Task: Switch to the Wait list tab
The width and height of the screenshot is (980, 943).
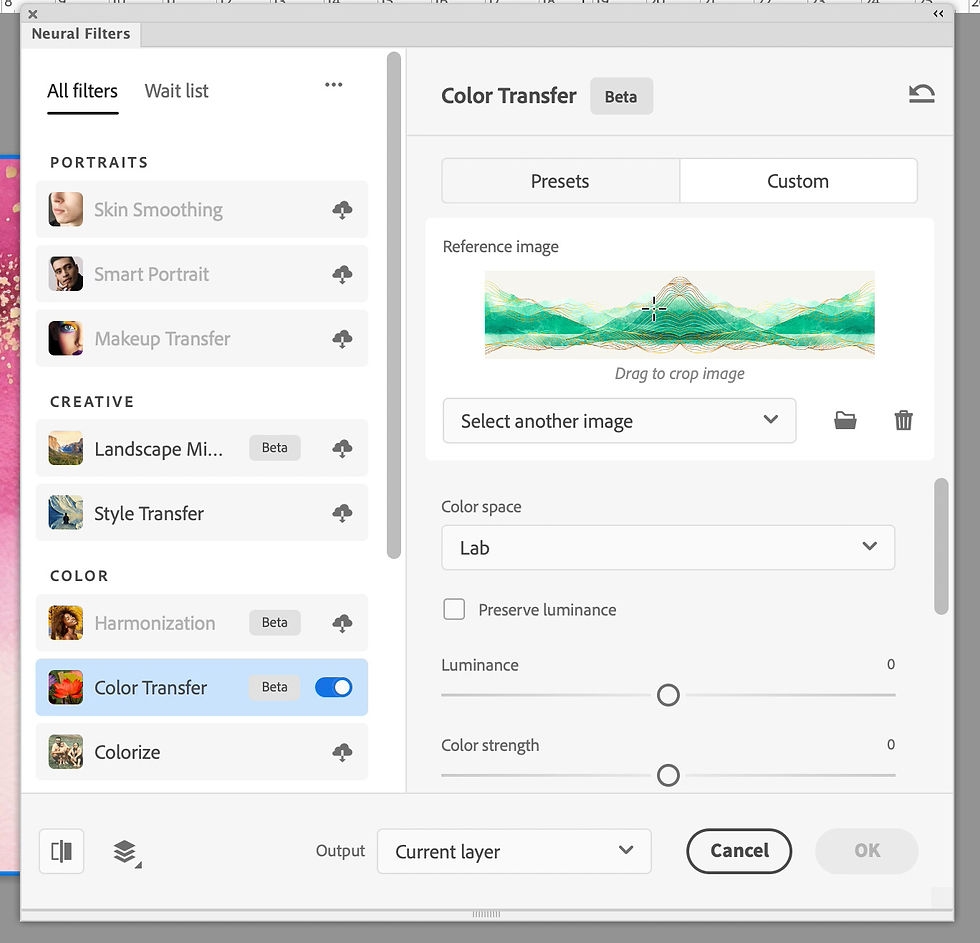Action: pyautogui.click(x=176, y=91)
